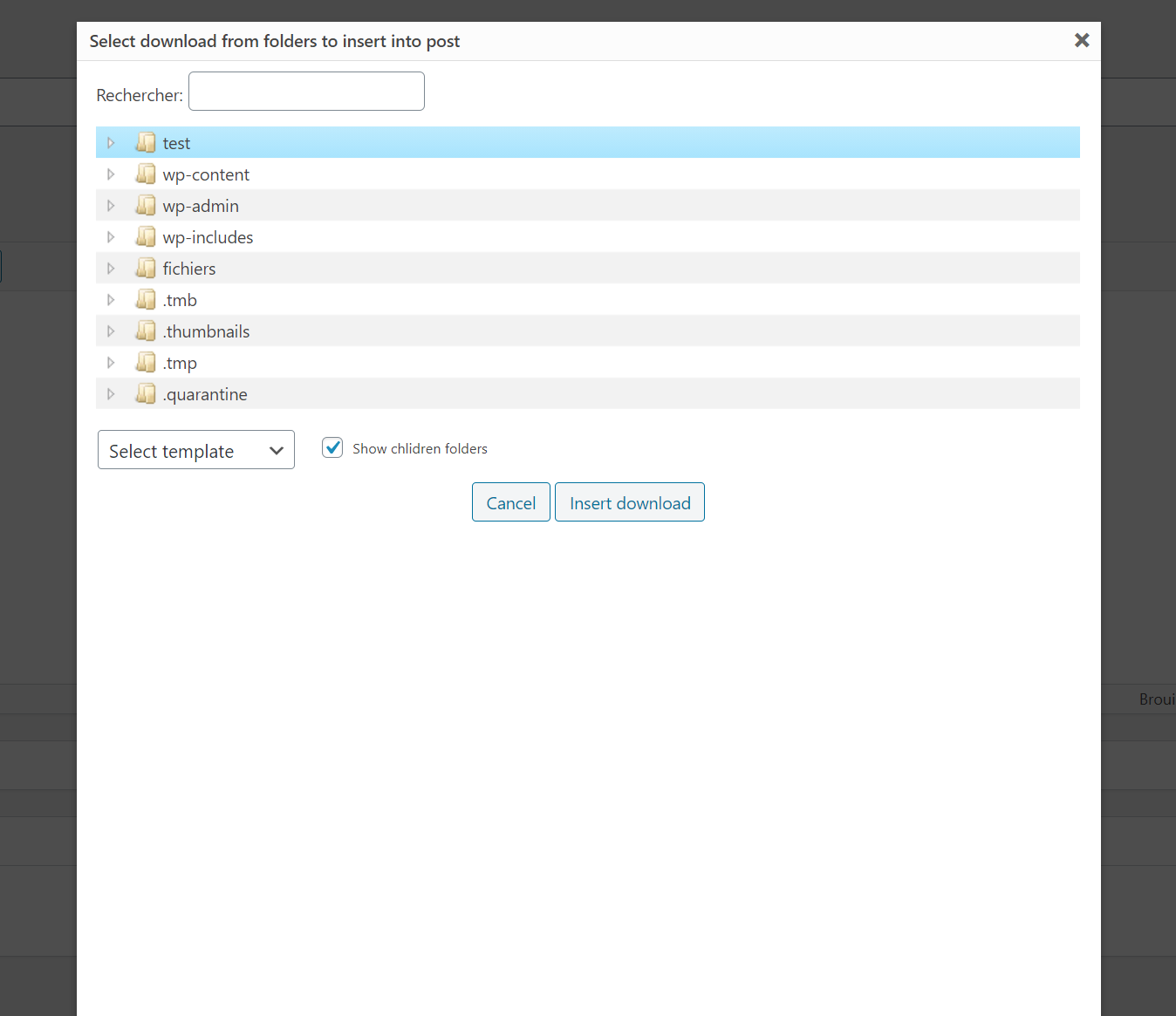Select the .quarantine folder name

click(205, 394)
